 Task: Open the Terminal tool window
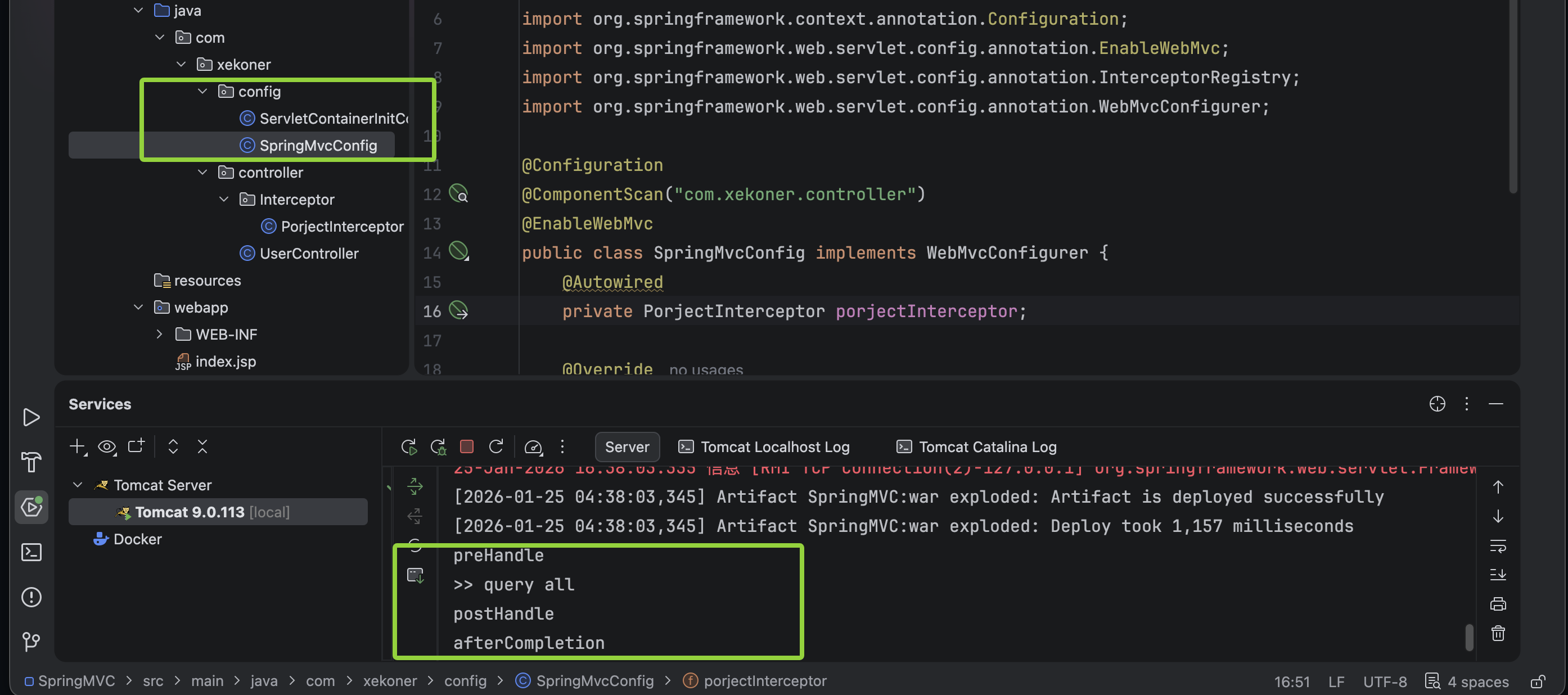click(x=31, y=552)
